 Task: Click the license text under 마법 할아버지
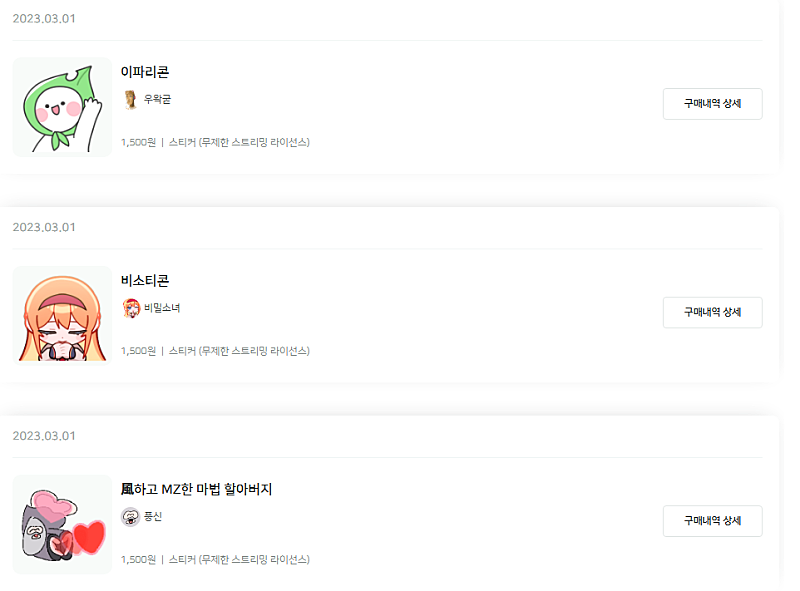[x=239, y=560]
